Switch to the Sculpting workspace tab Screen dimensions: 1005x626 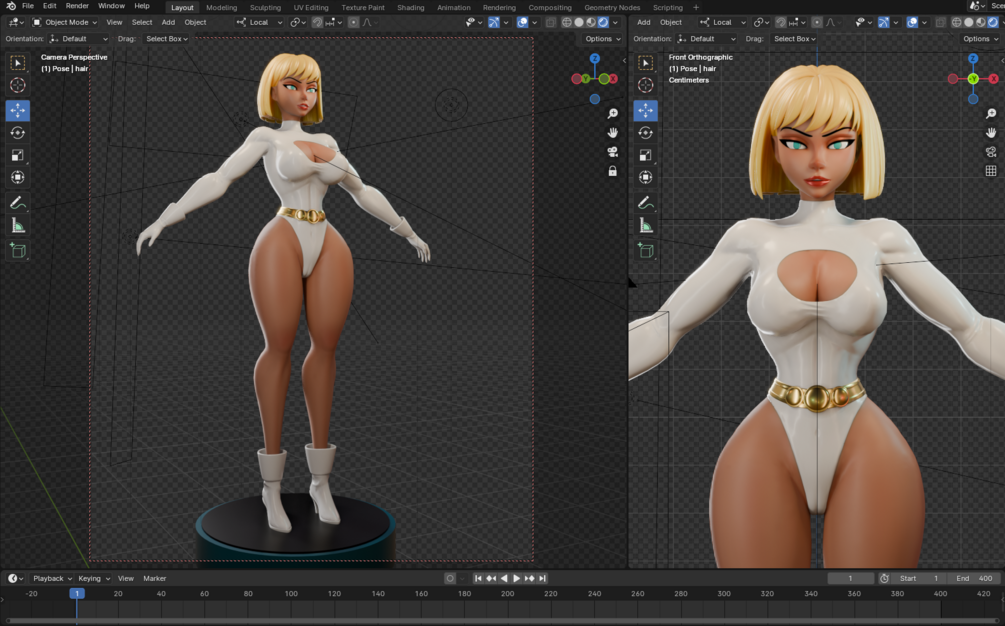265,8
